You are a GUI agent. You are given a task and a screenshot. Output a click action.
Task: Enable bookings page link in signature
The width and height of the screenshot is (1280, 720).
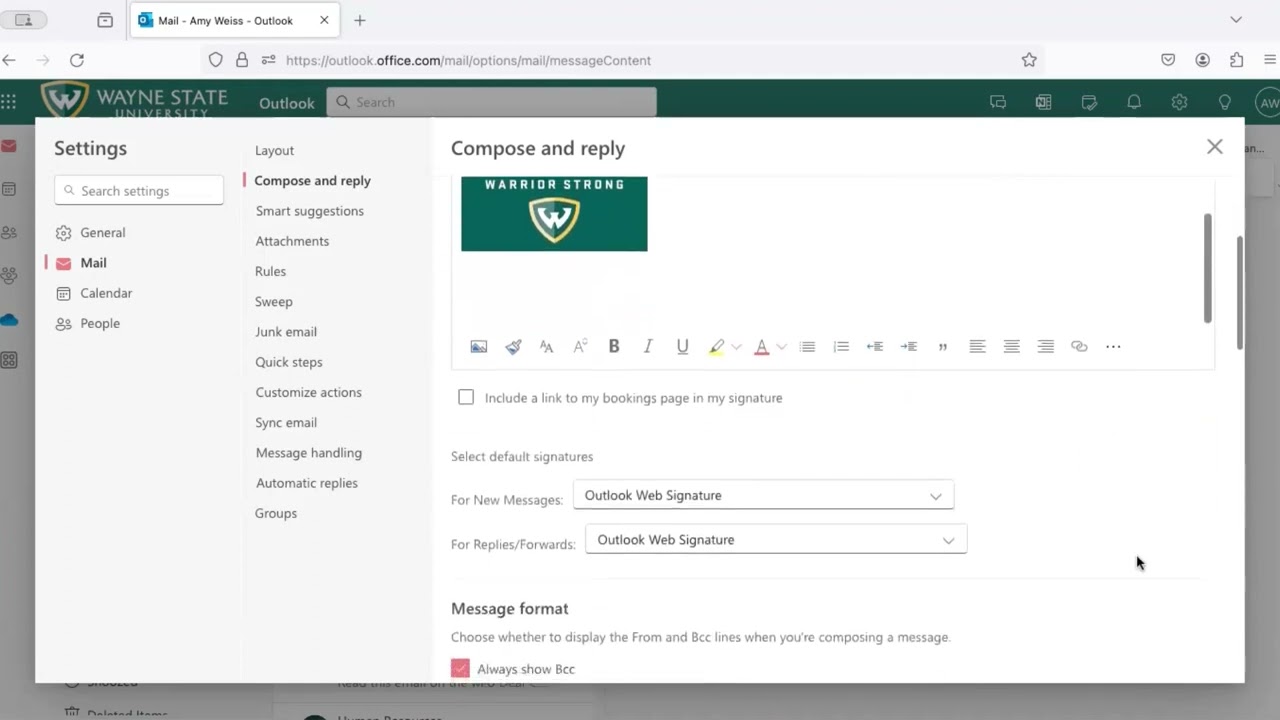pyautogui.click(x=466, y=397)
